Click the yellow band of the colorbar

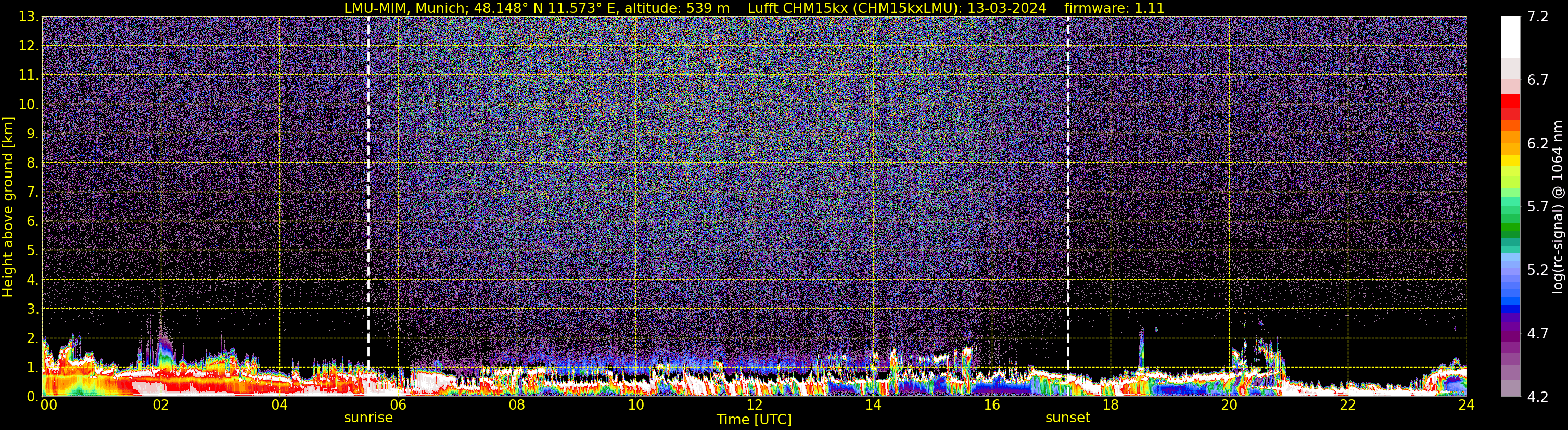click(1510, 161)
